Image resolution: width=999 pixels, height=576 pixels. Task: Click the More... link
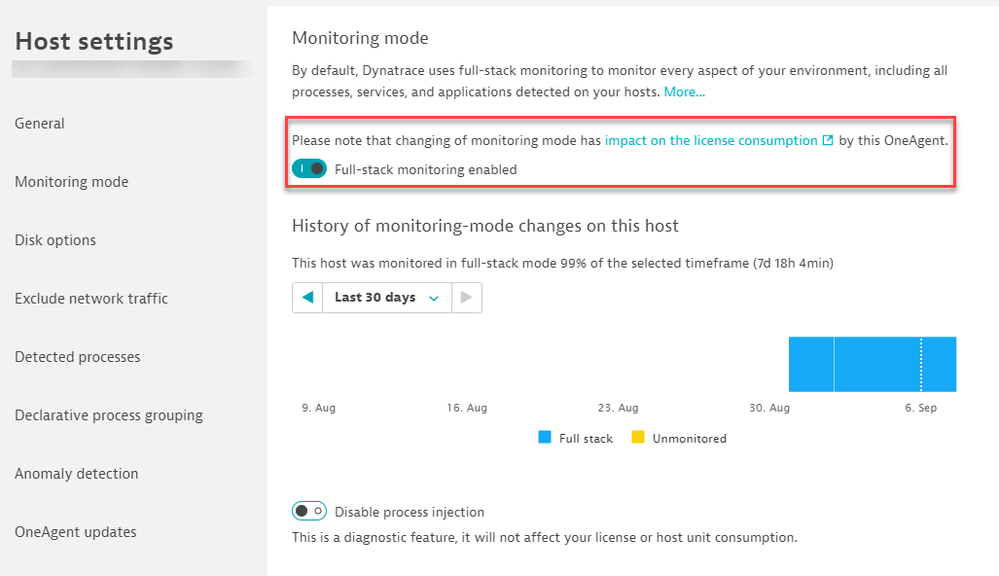pyautogui.click(x=684, y=92)
